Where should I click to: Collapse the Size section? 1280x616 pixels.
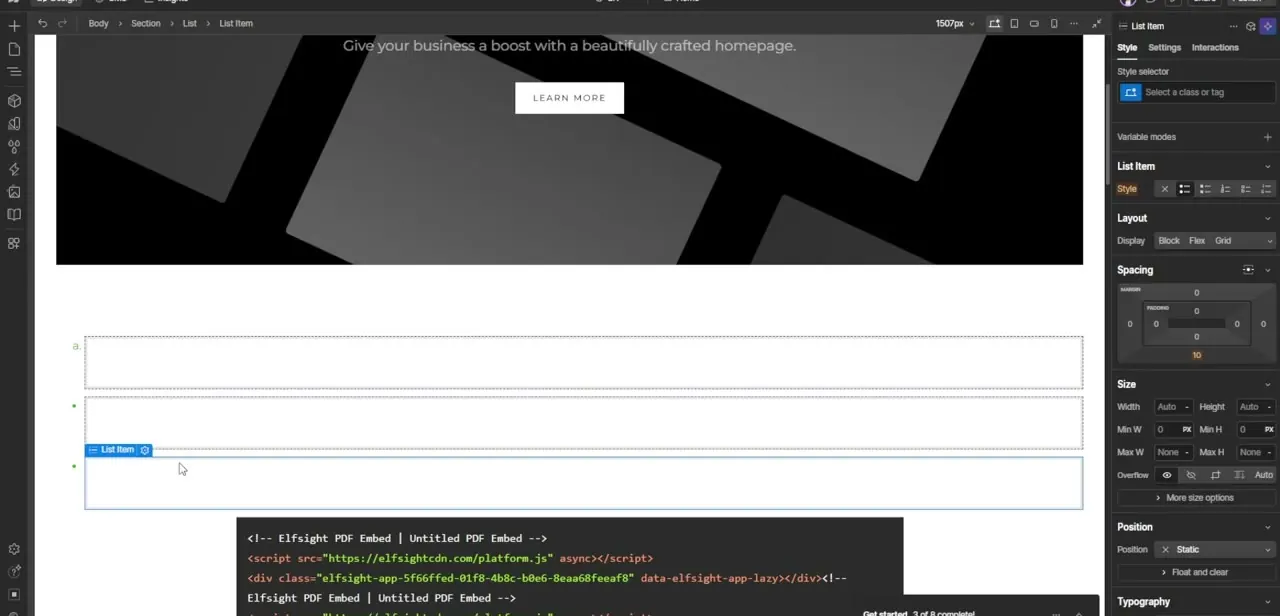click(1268, 384)
